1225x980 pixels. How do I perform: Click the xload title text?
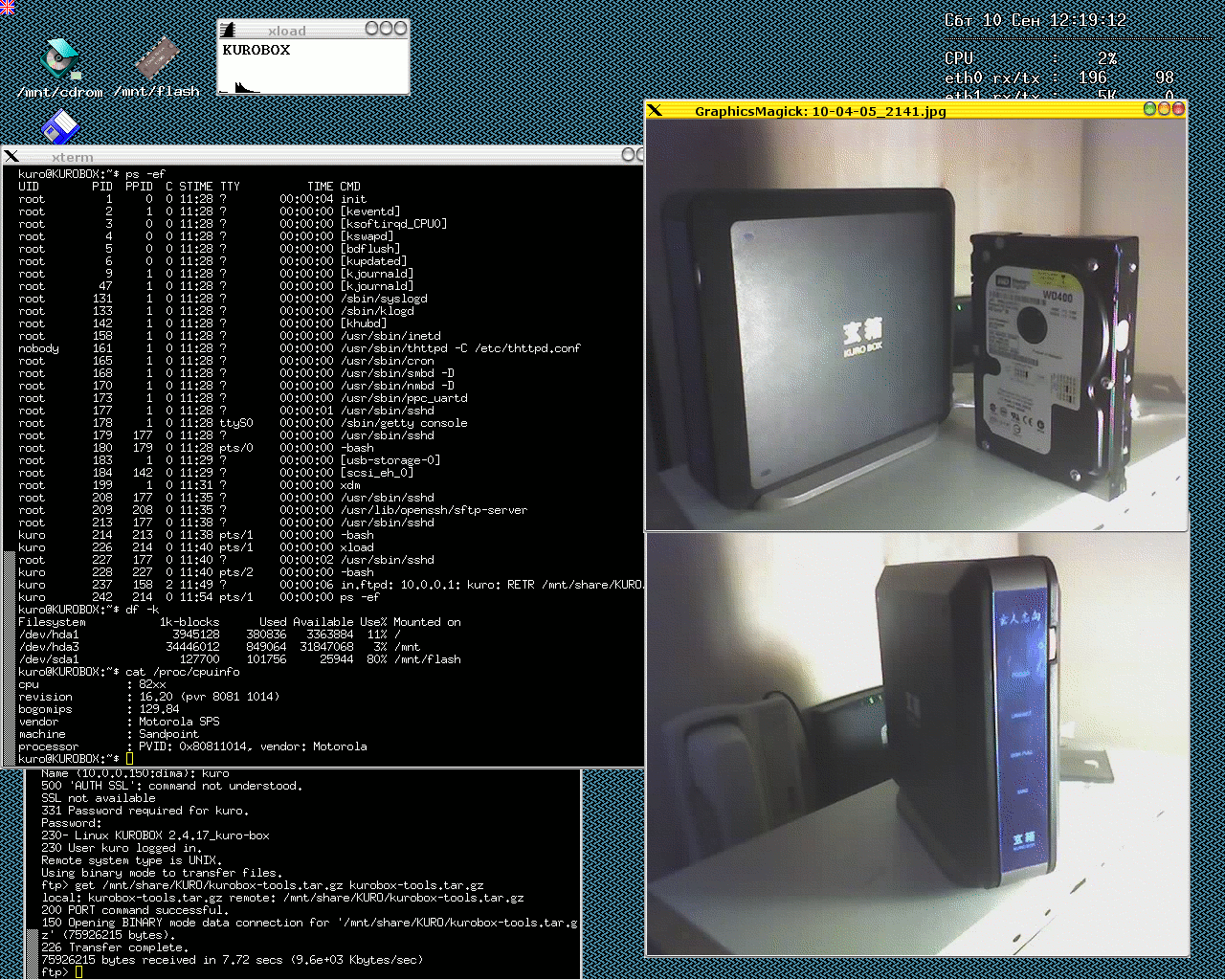pos(287,31)
